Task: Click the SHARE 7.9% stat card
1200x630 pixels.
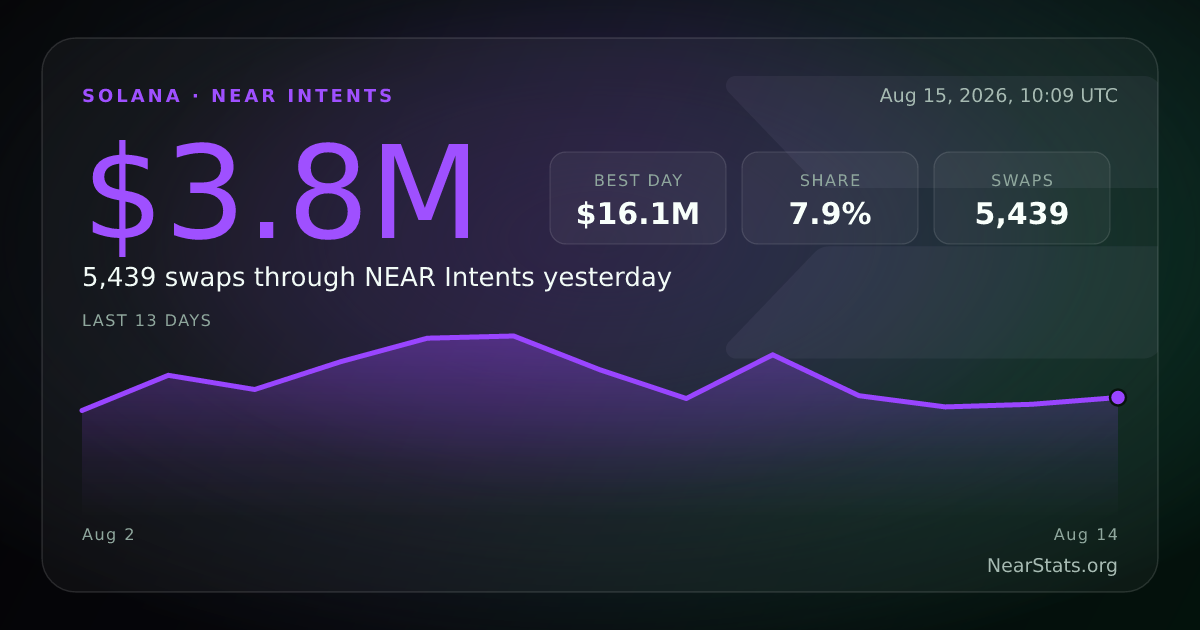Action: tap(830, 198)
